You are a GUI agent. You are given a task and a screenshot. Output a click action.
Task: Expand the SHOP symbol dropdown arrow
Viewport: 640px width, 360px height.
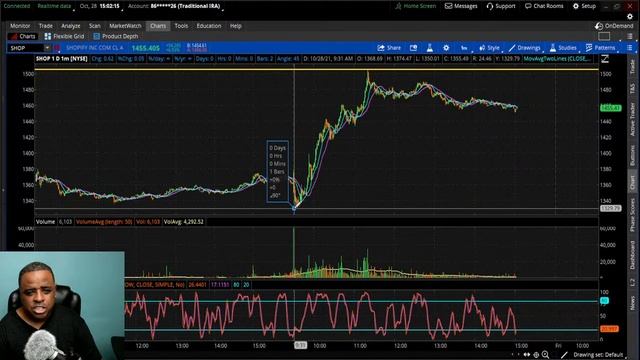point(47,48)
